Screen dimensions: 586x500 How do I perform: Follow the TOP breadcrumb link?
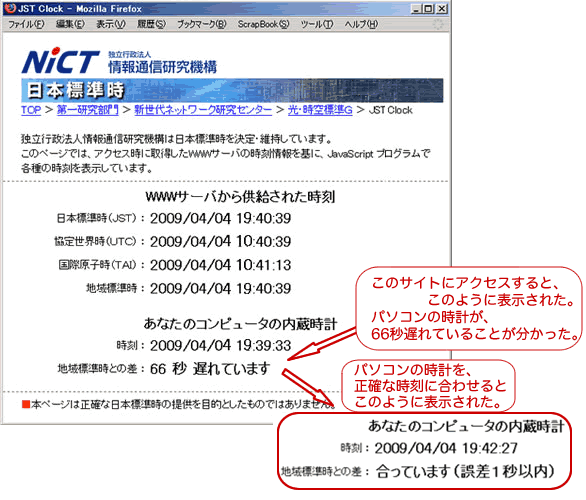[x=31, y=110]
